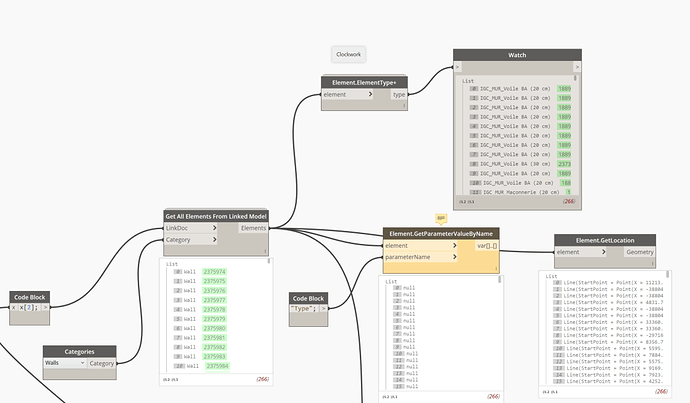The height and width of the screenshot is (403, 690).
Task: Click the lacing indicator on Get All Elements node
Action: point(265,251)
